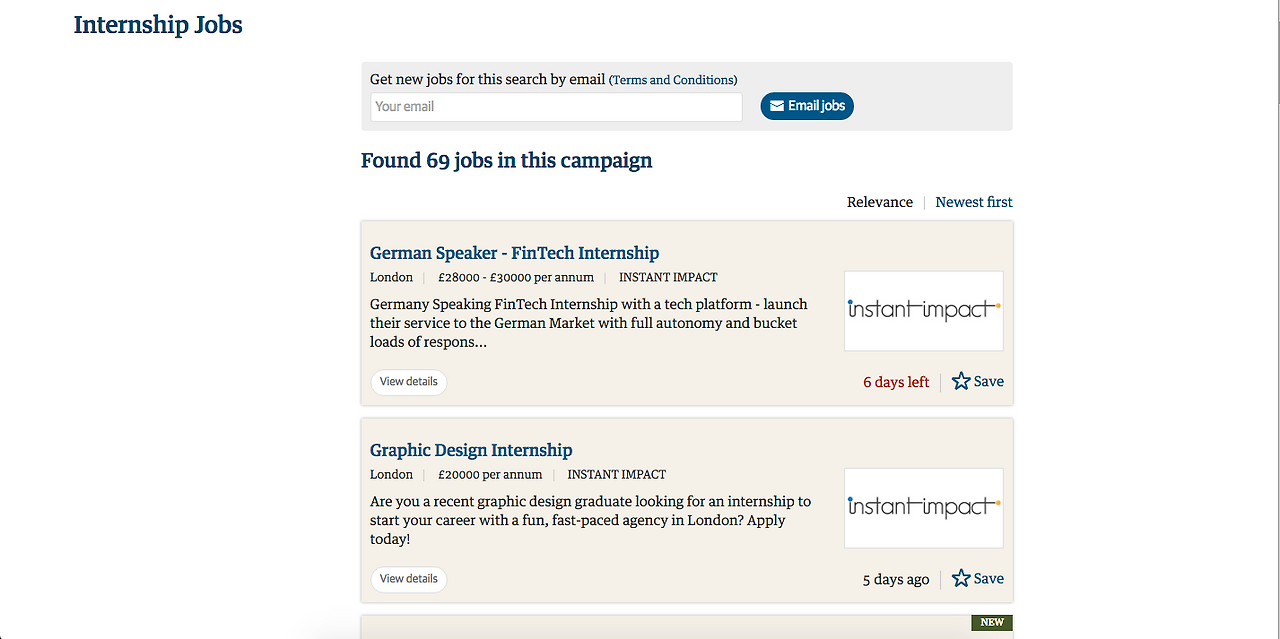Click the 5 days ago posting date
The image size is (1280, 639).
pyautogui.click(x=896, y=579)
